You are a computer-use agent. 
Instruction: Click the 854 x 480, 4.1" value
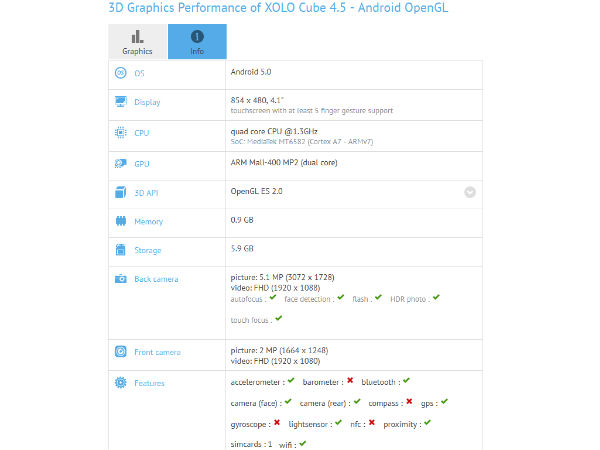pyautogui.click(x=257, y=100)
